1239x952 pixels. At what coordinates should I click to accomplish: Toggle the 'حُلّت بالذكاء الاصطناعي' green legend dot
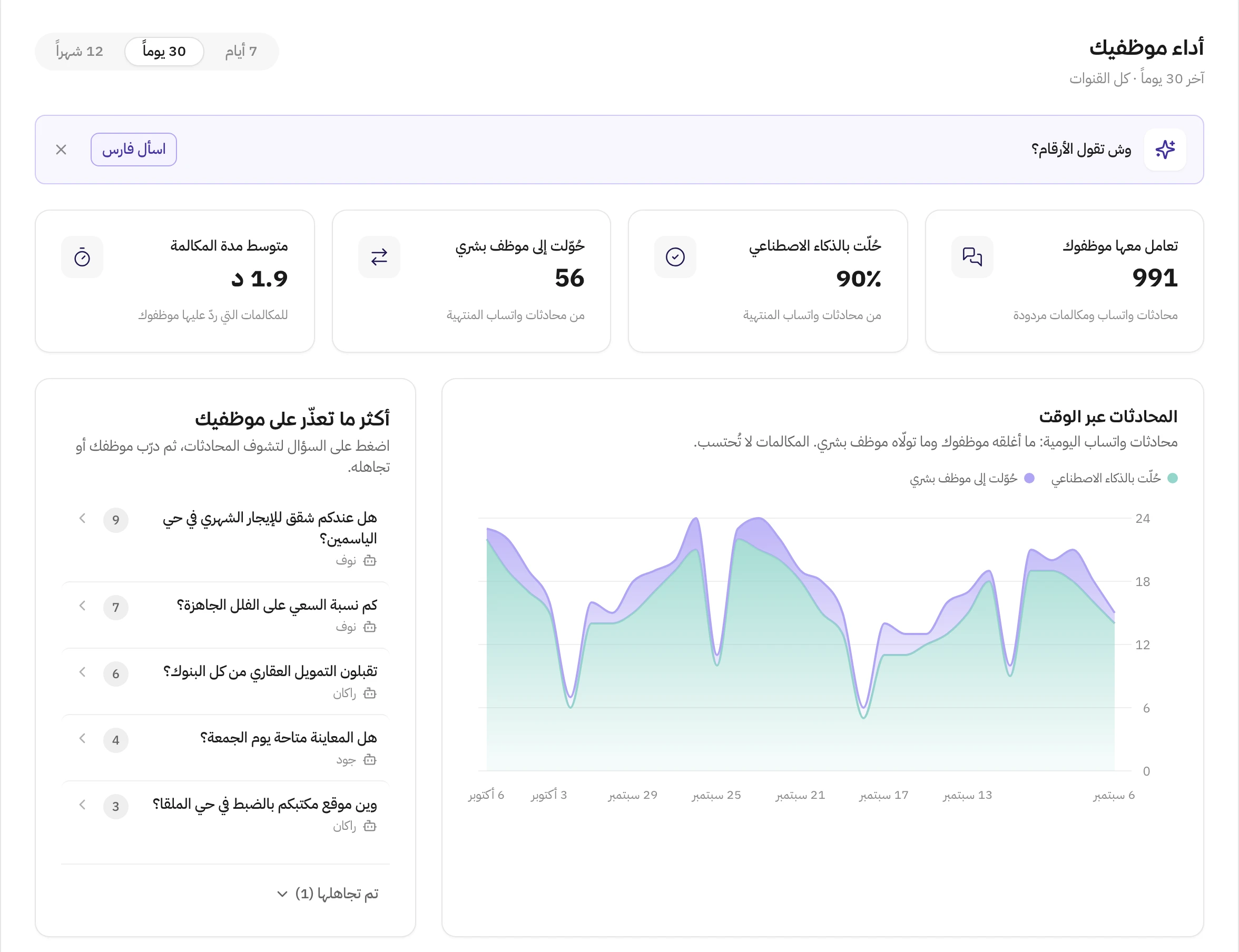[x=1173, y=478]
